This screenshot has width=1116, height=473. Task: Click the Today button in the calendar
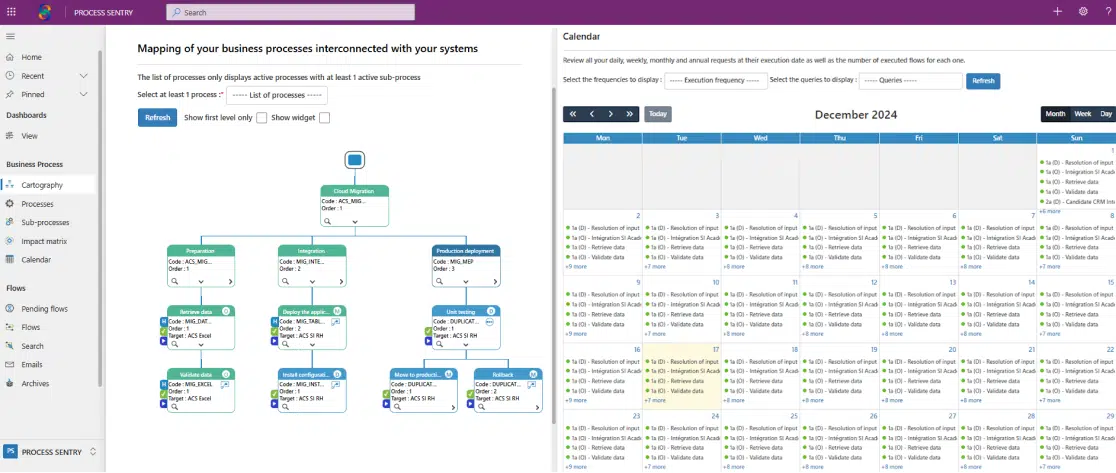coord(658,114)
